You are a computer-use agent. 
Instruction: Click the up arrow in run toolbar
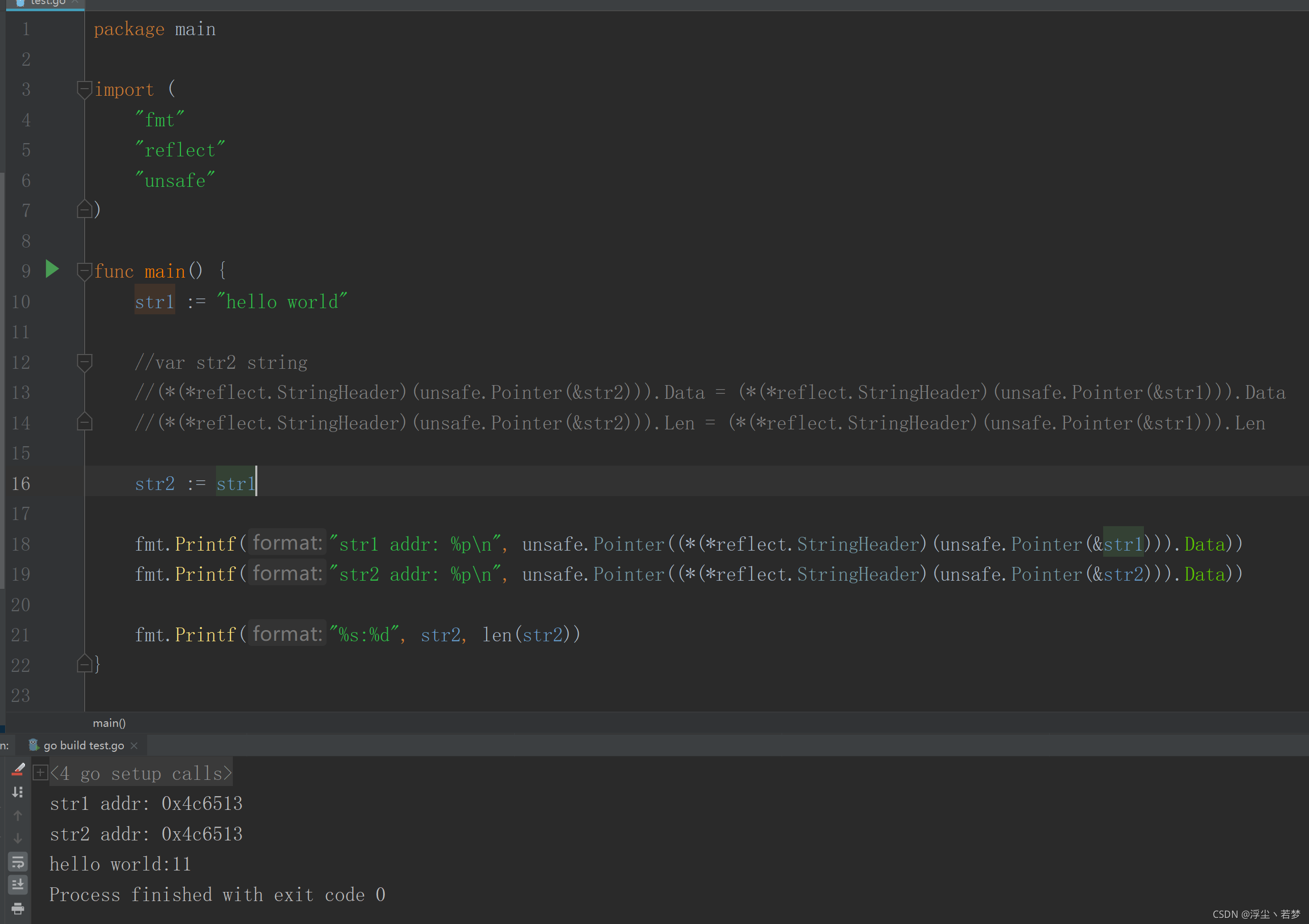[x=18, y=816]
